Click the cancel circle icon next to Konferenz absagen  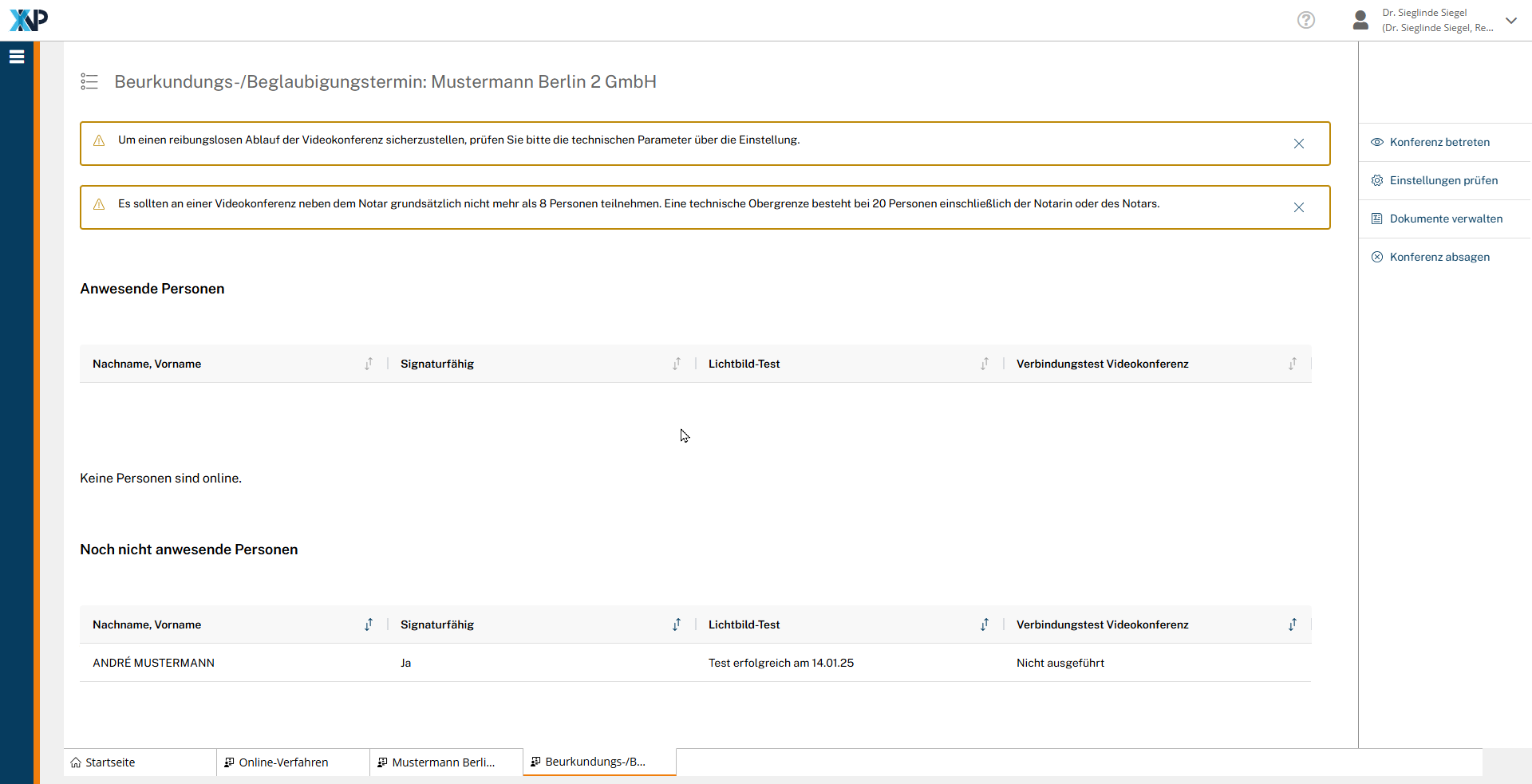pos(1377,257)
